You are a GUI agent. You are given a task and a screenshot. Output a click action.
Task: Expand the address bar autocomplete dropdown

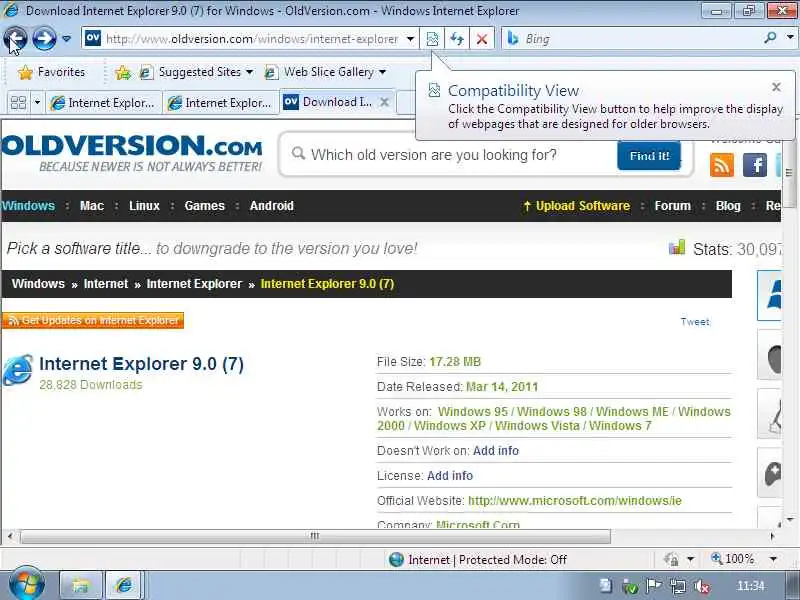point(410,39)
